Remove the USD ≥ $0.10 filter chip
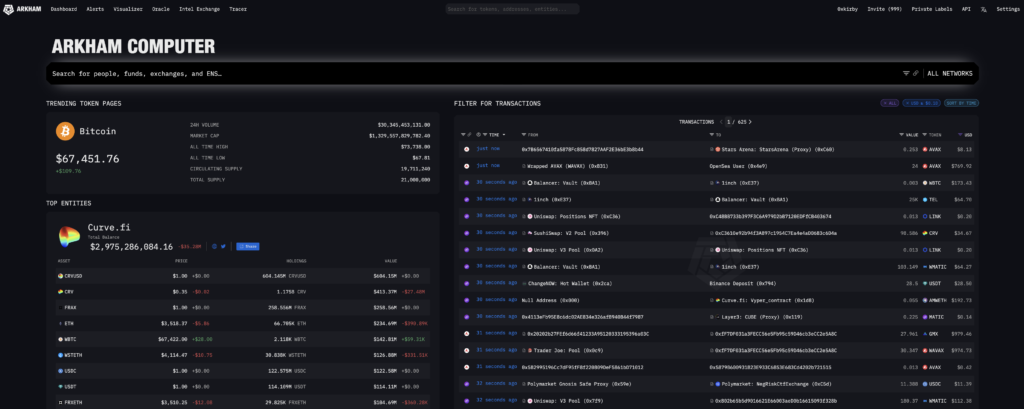Viewport: 1024px width, 409px height. point(921,103)
